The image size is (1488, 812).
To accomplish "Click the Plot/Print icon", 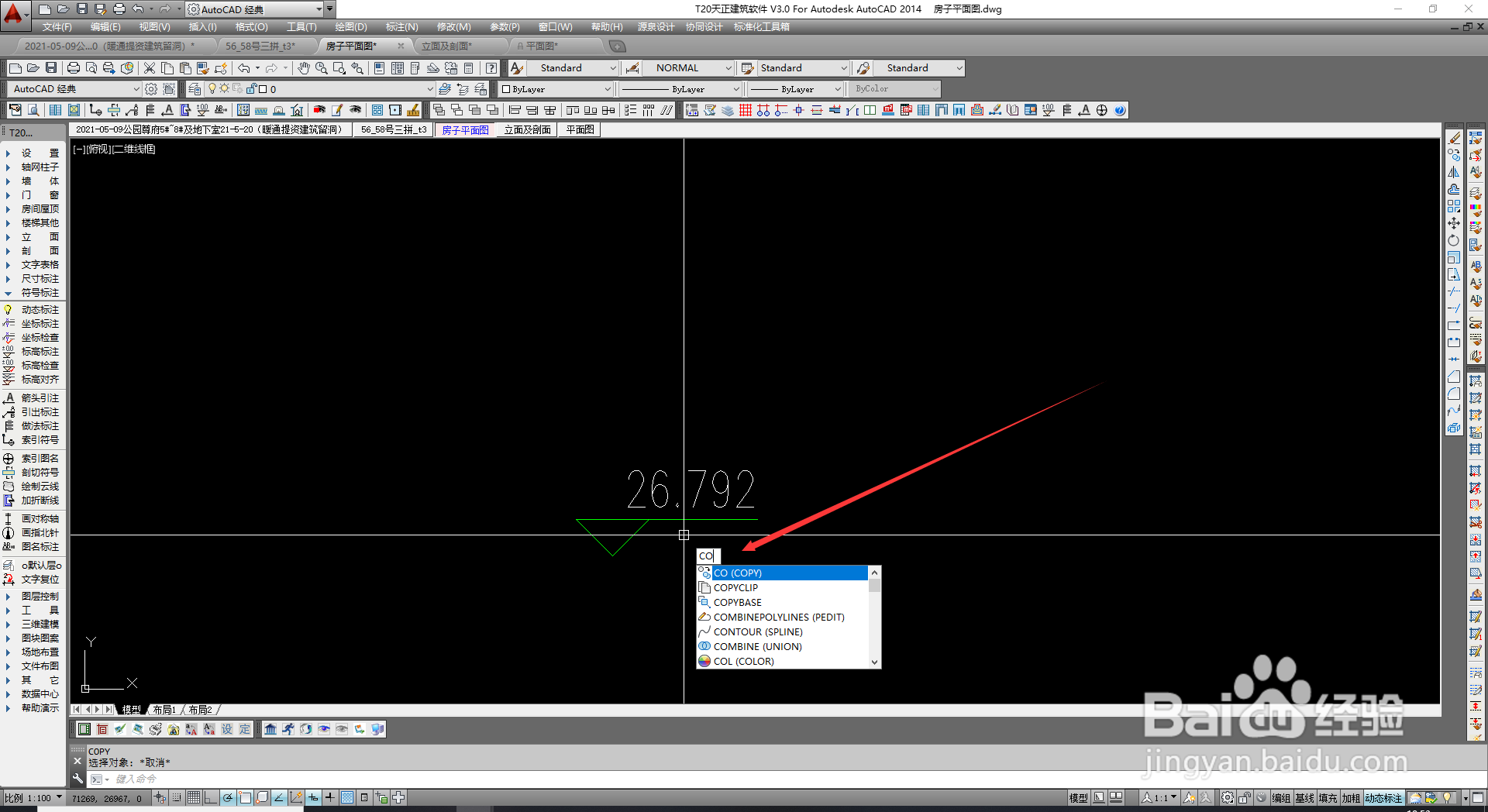I will tap(74, 68).
